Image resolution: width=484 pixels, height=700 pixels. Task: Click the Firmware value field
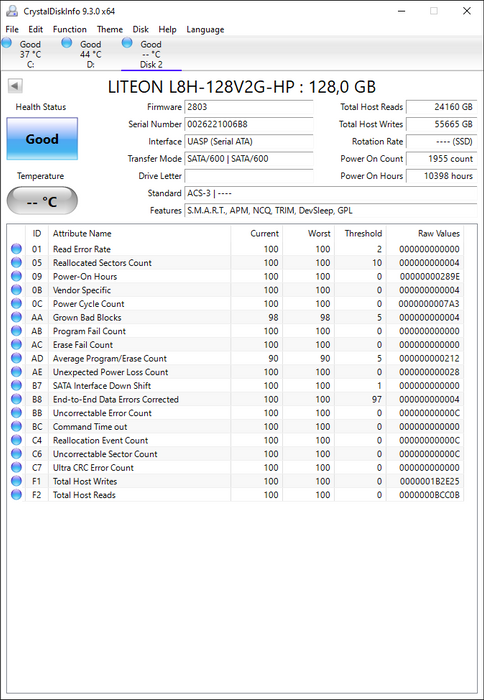pos(249,107)
